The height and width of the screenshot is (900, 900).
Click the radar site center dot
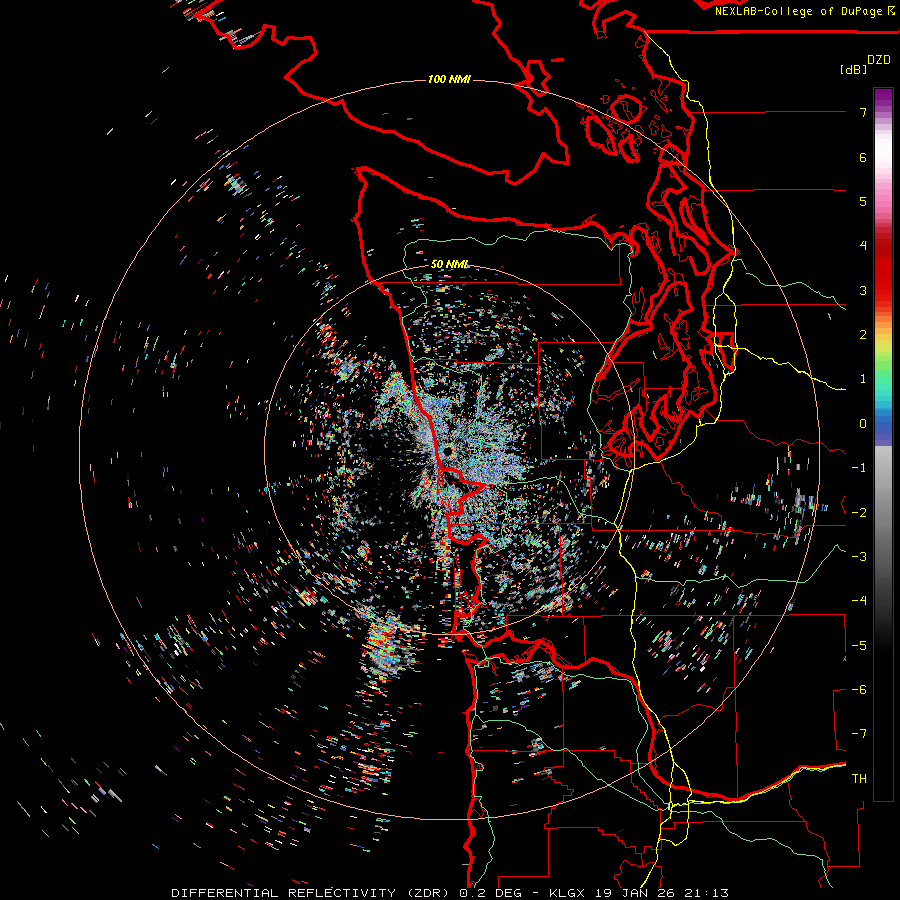pos(448,452)
